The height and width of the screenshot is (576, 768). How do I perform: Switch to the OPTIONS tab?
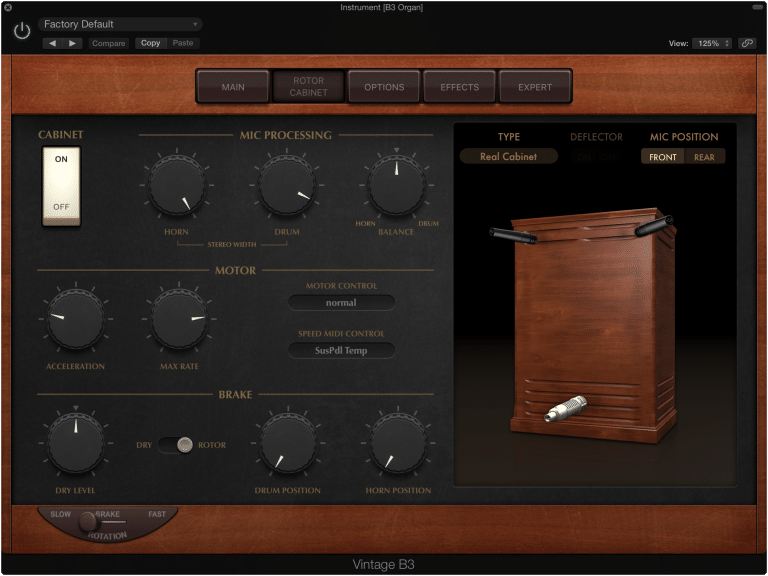(x=384, y=87)
